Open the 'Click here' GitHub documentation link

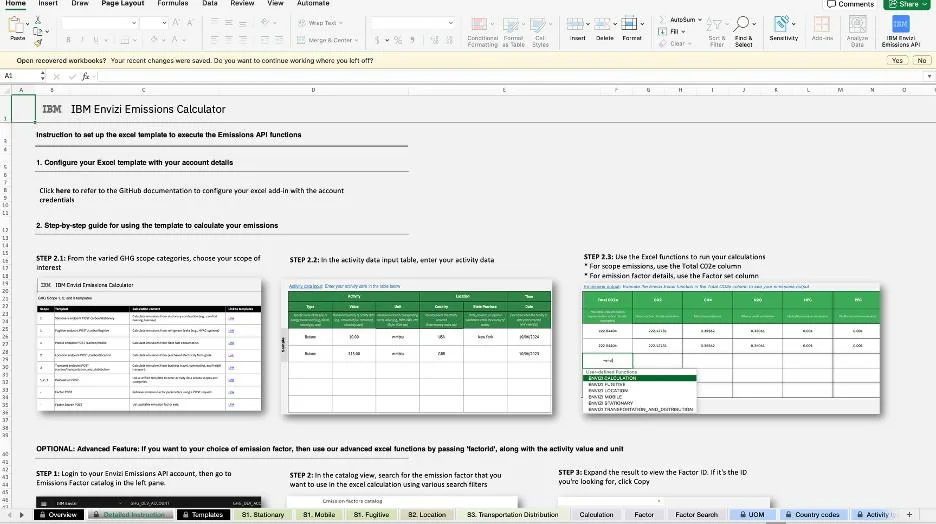pos(55,191)
